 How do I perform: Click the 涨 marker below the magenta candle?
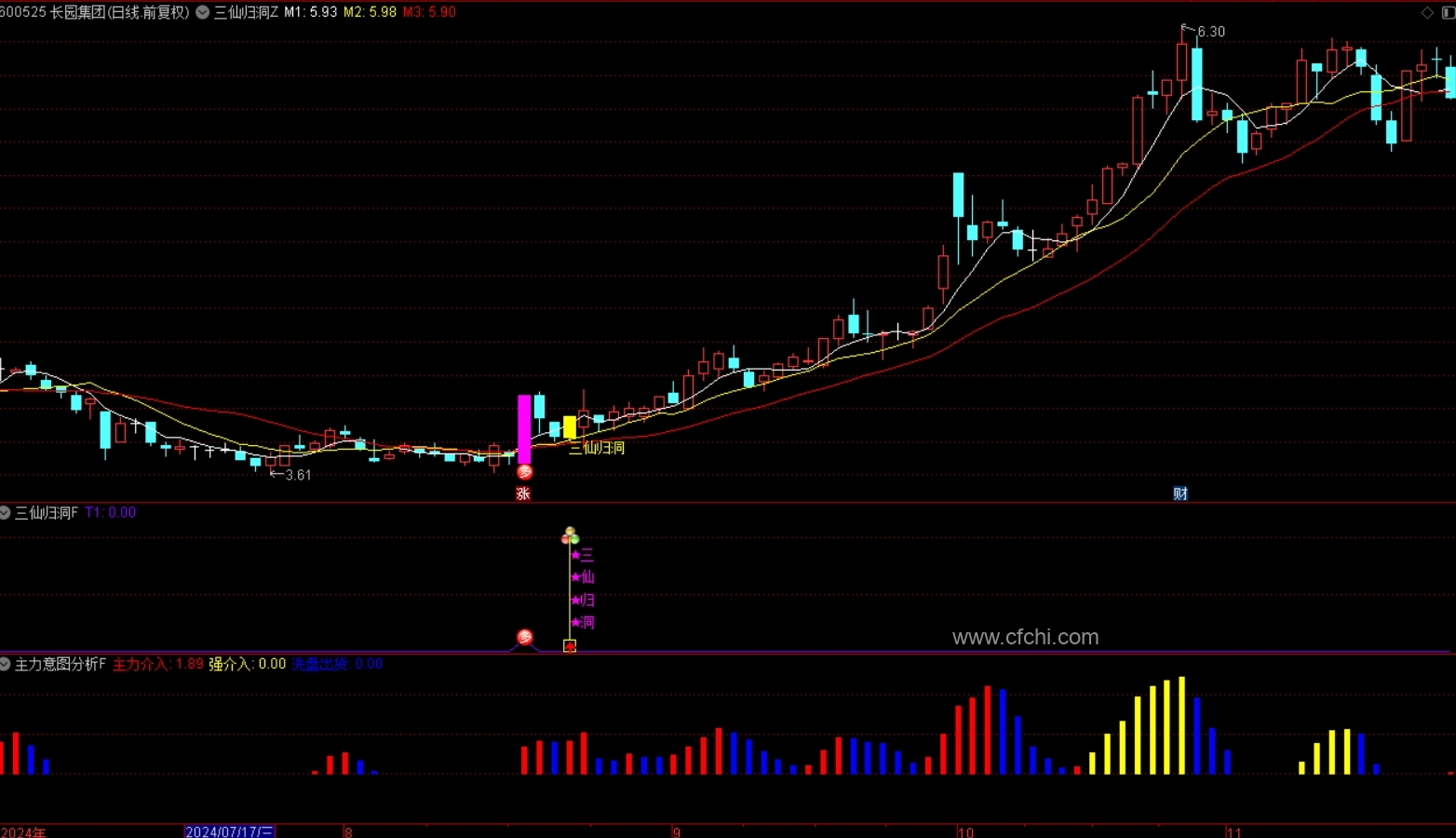(x=523, y=493)
